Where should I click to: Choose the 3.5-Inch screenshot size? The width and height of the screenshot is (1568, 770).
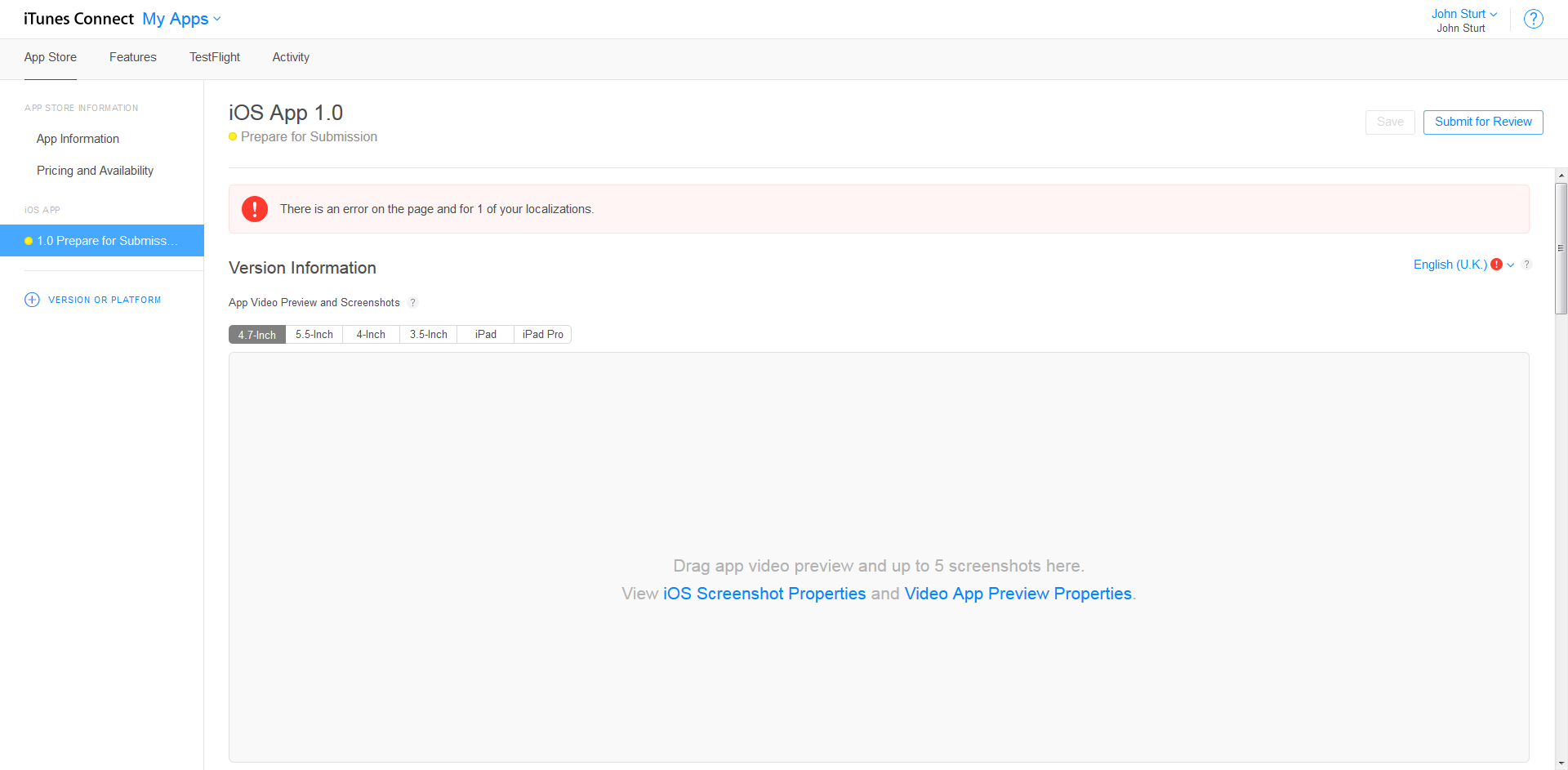(429, 335)
